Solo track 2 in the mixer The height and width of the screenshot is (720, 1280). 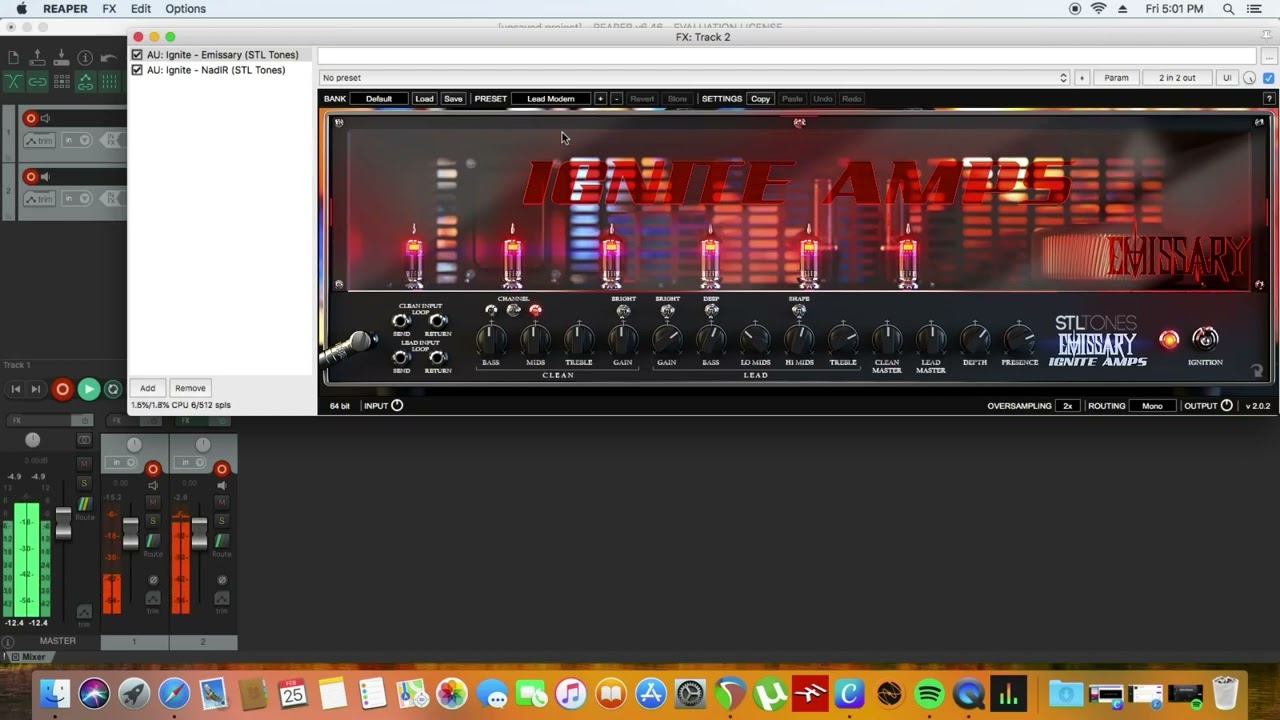point(222,520)
